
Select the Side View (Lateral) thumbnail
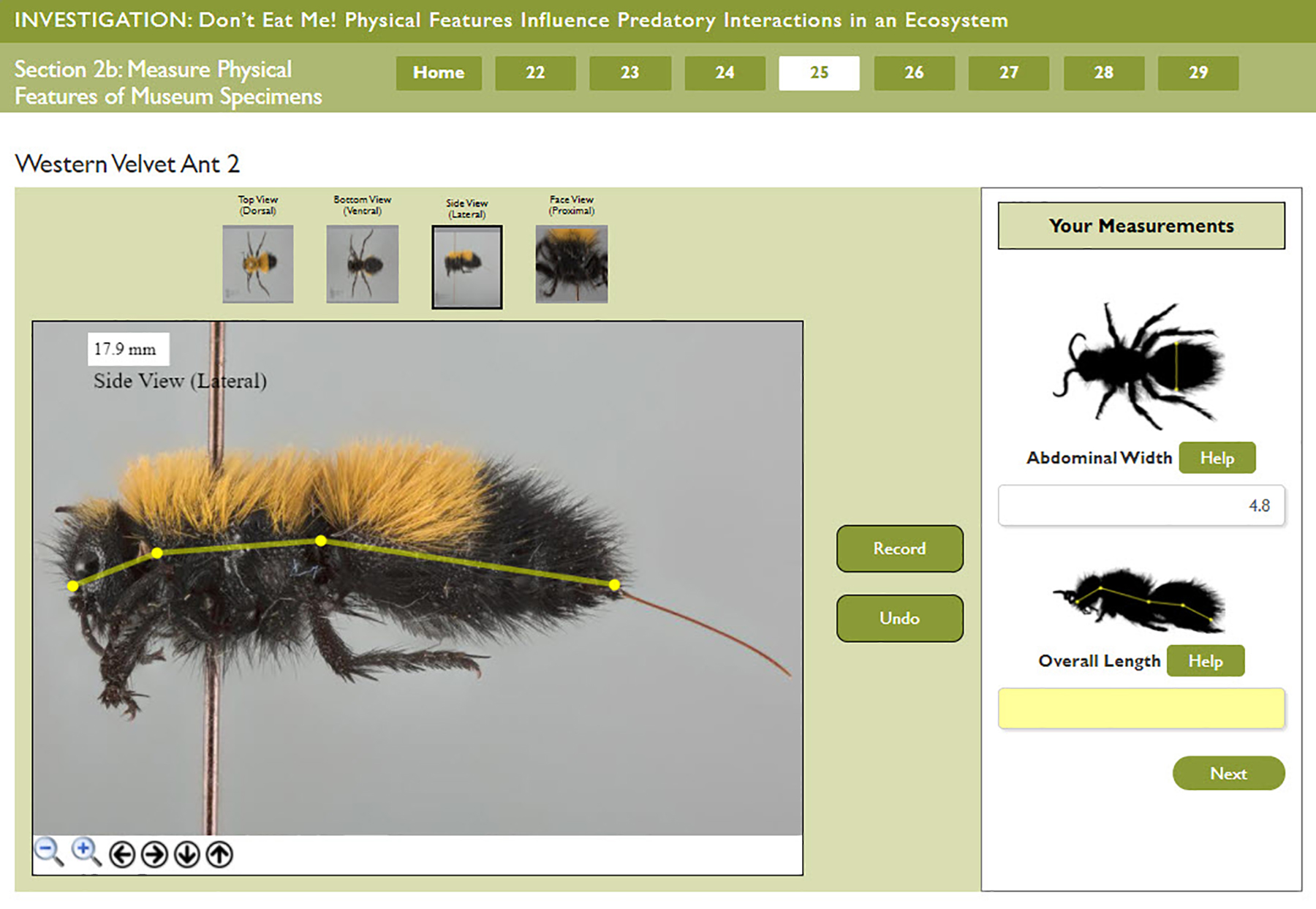click(x=467, y=266)
